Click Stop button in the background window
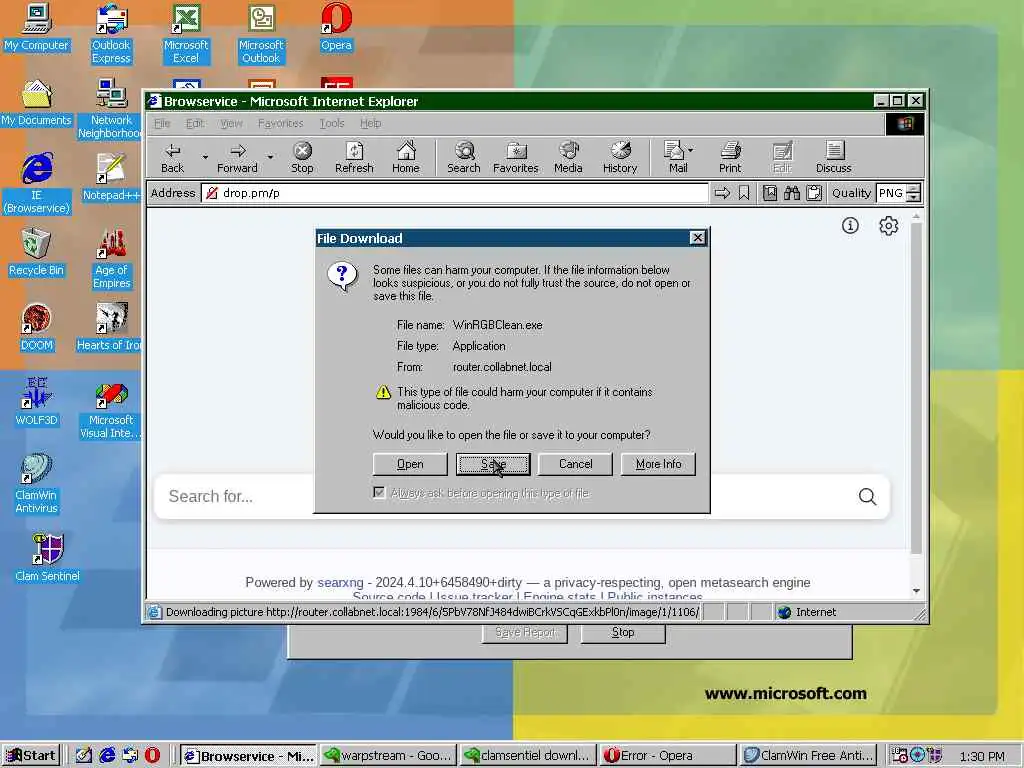Screen dimensions: 1024x768 pos(623,632)
